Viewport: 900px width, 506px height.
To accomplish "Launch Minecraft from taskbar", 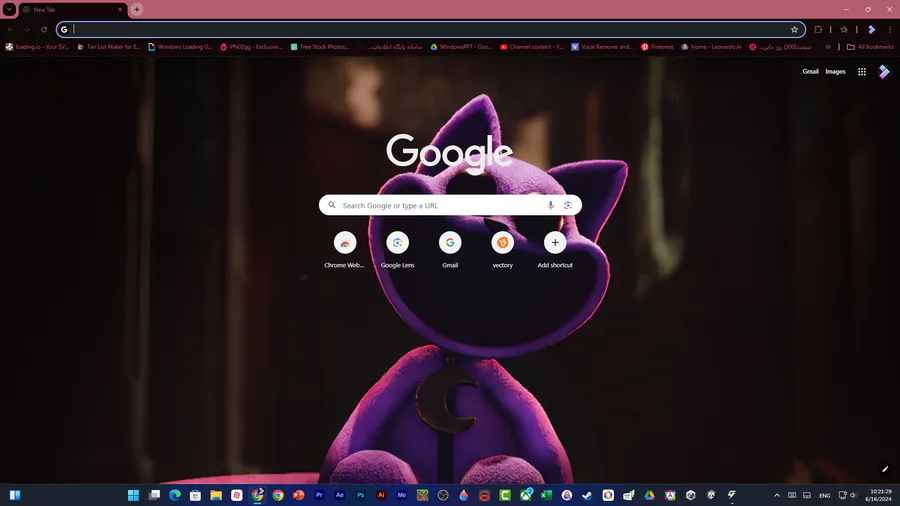I will (422, 495).
